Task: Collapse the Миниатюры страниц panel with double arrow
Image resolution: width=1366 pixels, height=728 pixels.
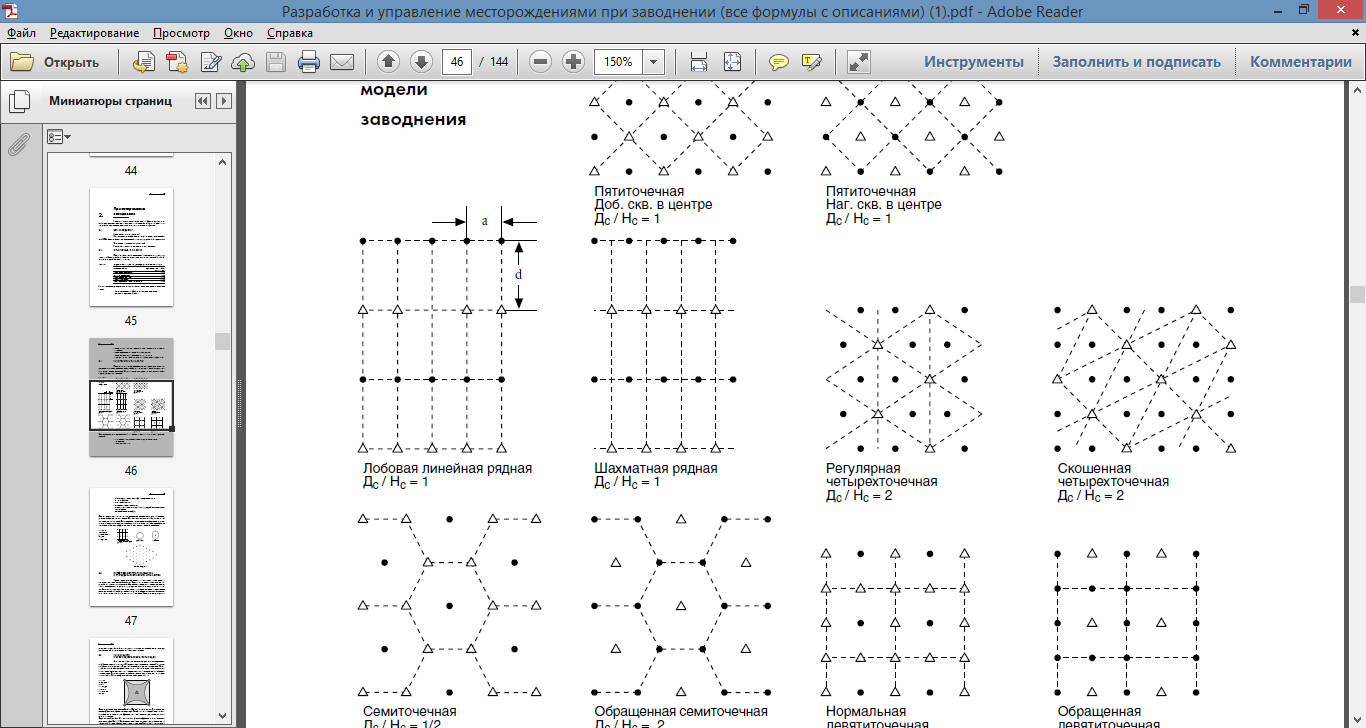Action: pos(203,101)
